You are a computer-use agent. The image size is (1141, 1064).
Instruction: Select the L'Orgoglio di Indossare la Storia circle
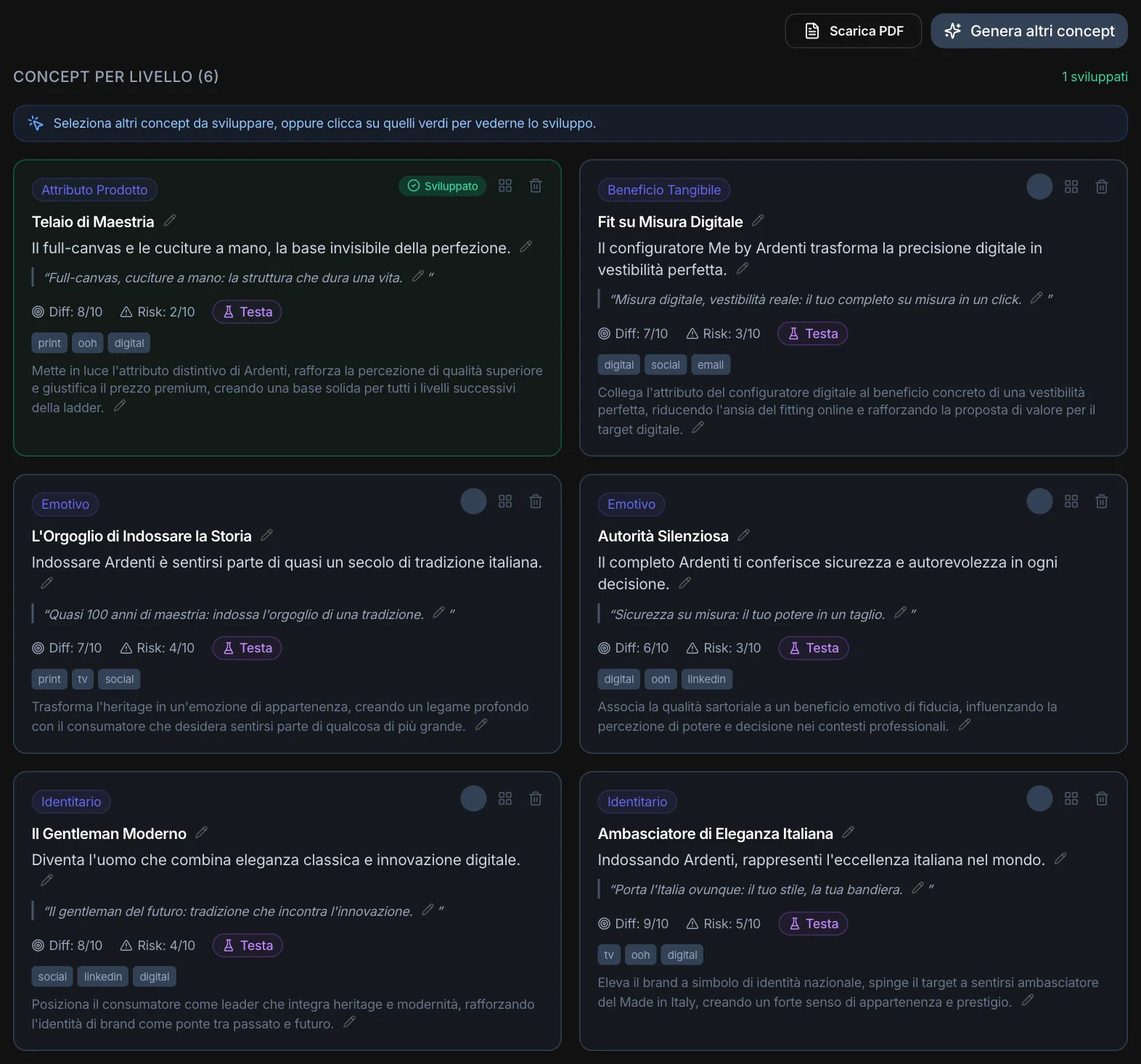pos(473,502)
